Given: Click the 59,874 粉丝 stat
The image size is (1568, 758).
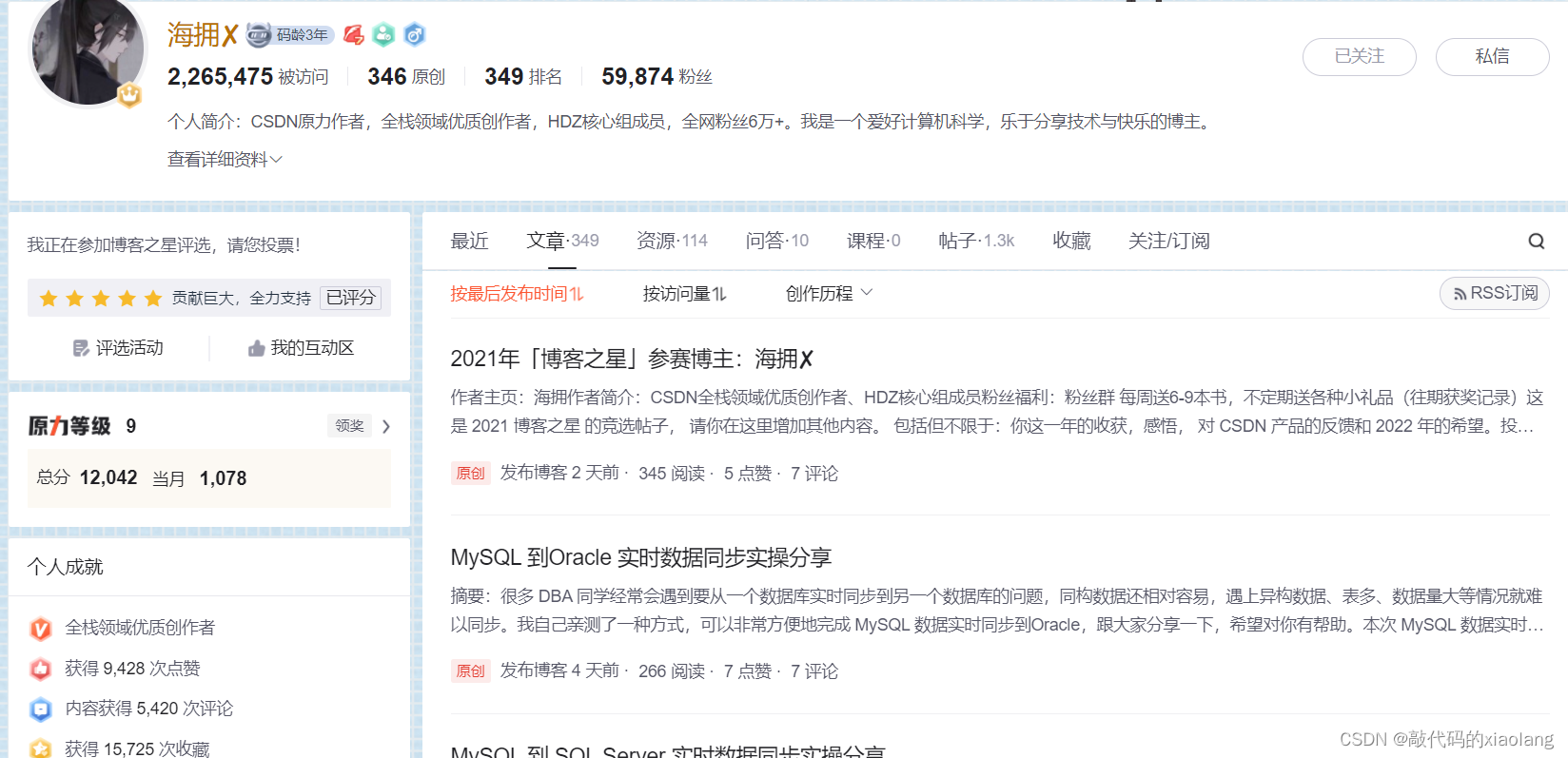Looking at the screenshot, I should click(657, 76).
